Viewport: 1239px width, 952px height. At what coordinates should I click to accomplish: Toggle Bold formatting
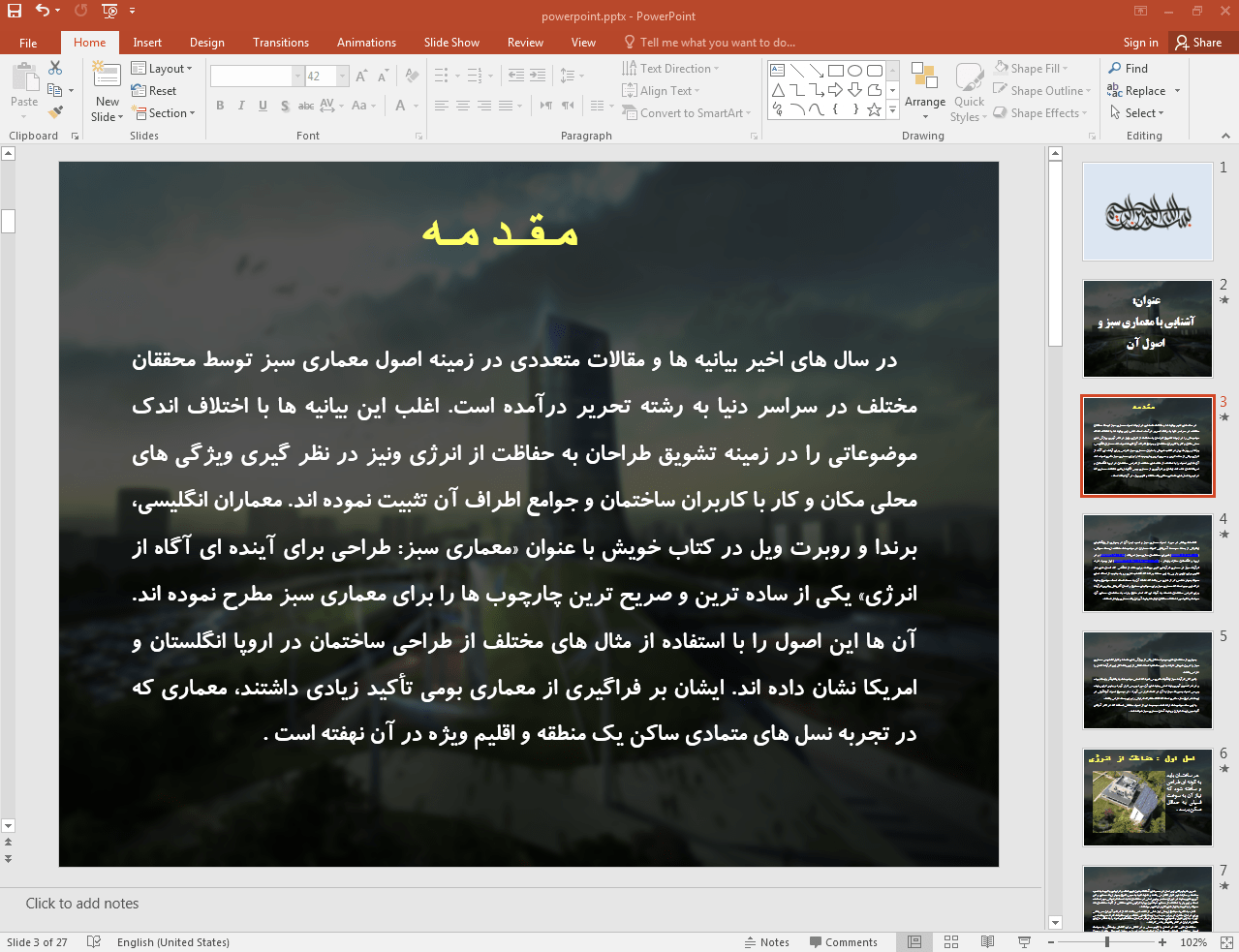220,106
